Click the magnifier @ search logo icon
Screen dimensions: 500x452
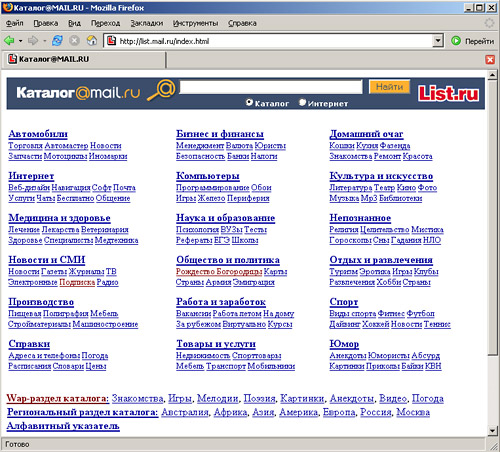click(x=161, y=90)
